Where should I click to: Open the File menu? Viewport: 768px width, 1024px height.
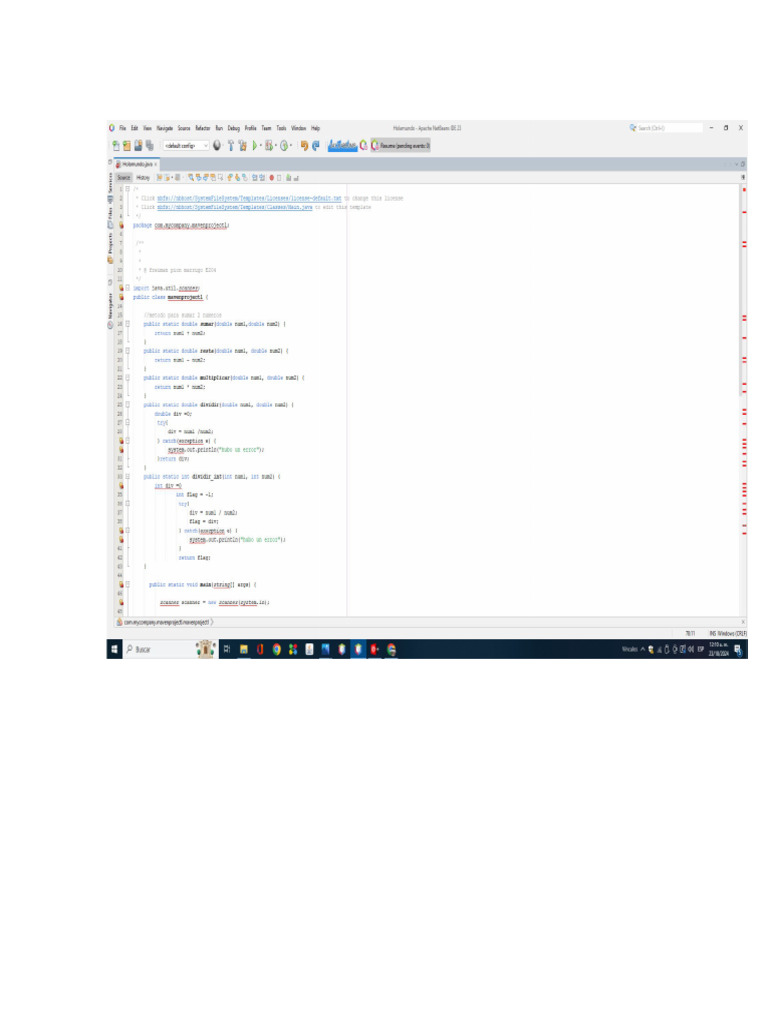[123, 128]
